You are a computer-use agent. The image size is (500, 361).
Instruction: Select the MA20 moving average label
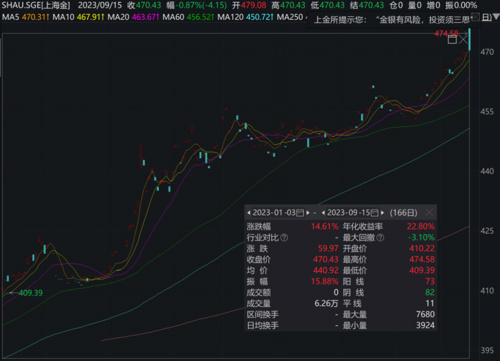pos(118,17)
